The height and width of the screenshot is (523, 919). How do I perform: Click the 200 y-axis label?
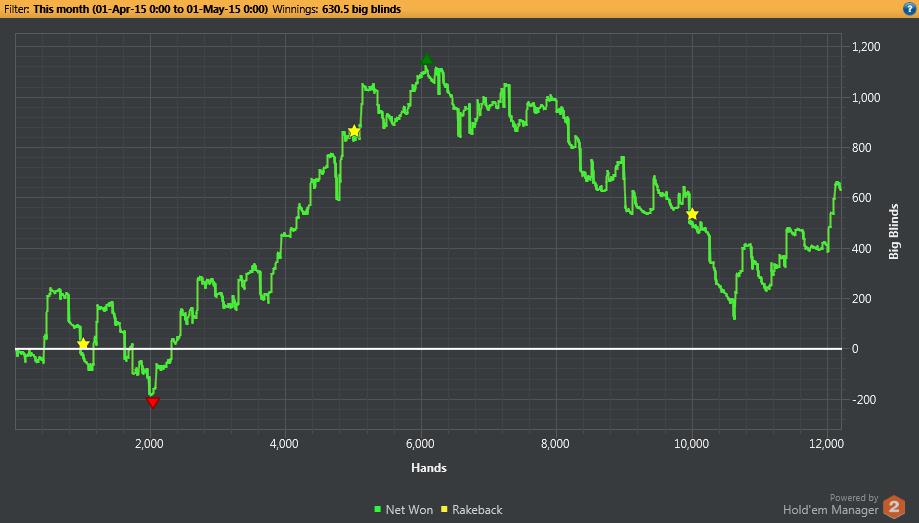pyautogui.click(x=862, y=298)
